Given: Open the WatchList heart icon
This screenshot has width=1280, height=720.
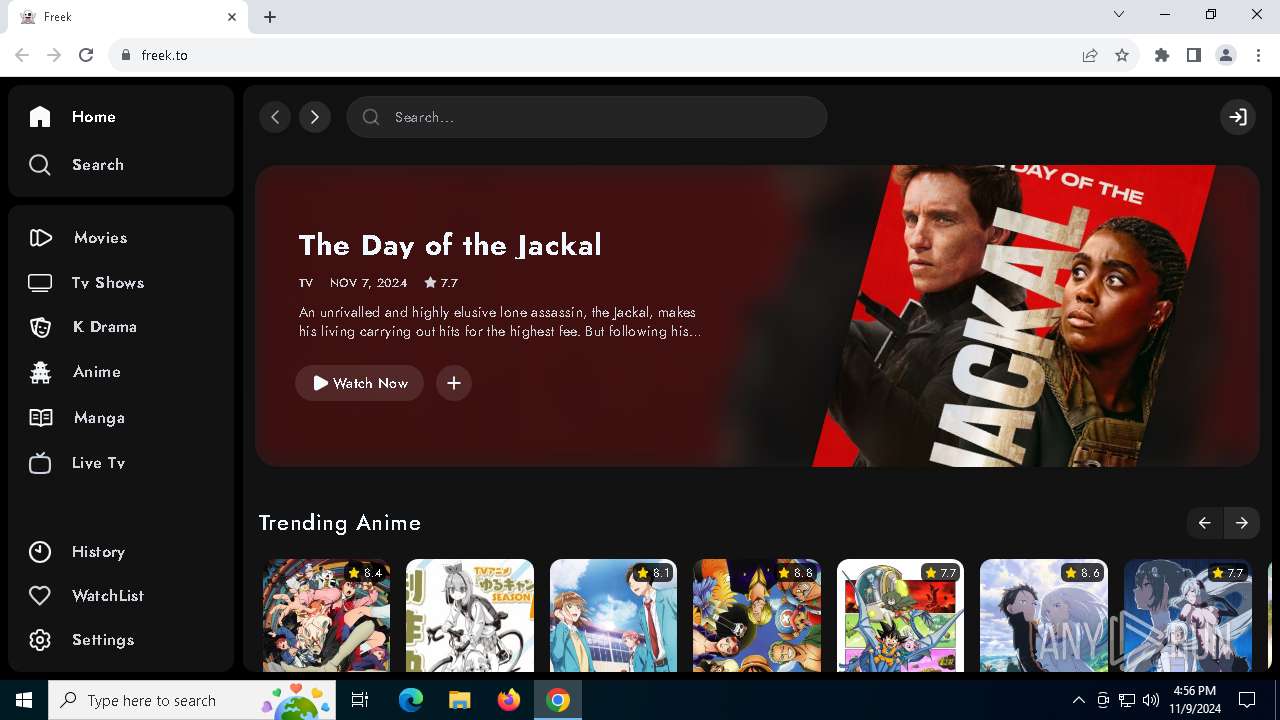Looking at the screenshot, I should point(40,596).
